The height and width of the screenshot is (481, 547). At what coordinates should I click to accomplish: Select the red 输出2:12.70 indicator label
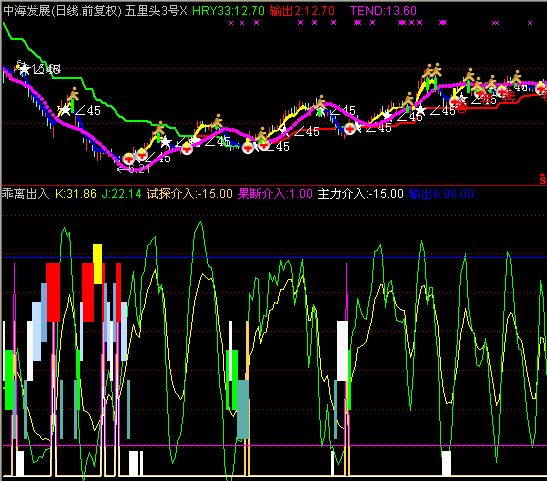click(x=302, y=11)
